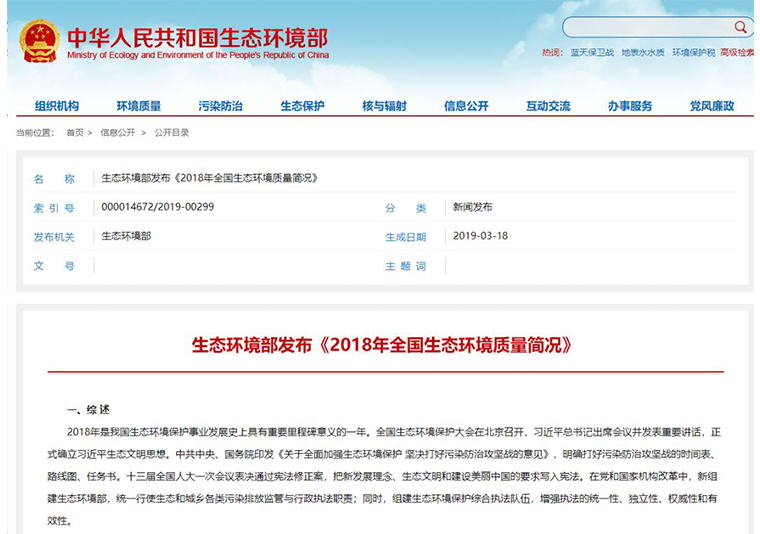Open the 生态保护 menu
This screenshot has width=760, height=534.
click(302, 106)
